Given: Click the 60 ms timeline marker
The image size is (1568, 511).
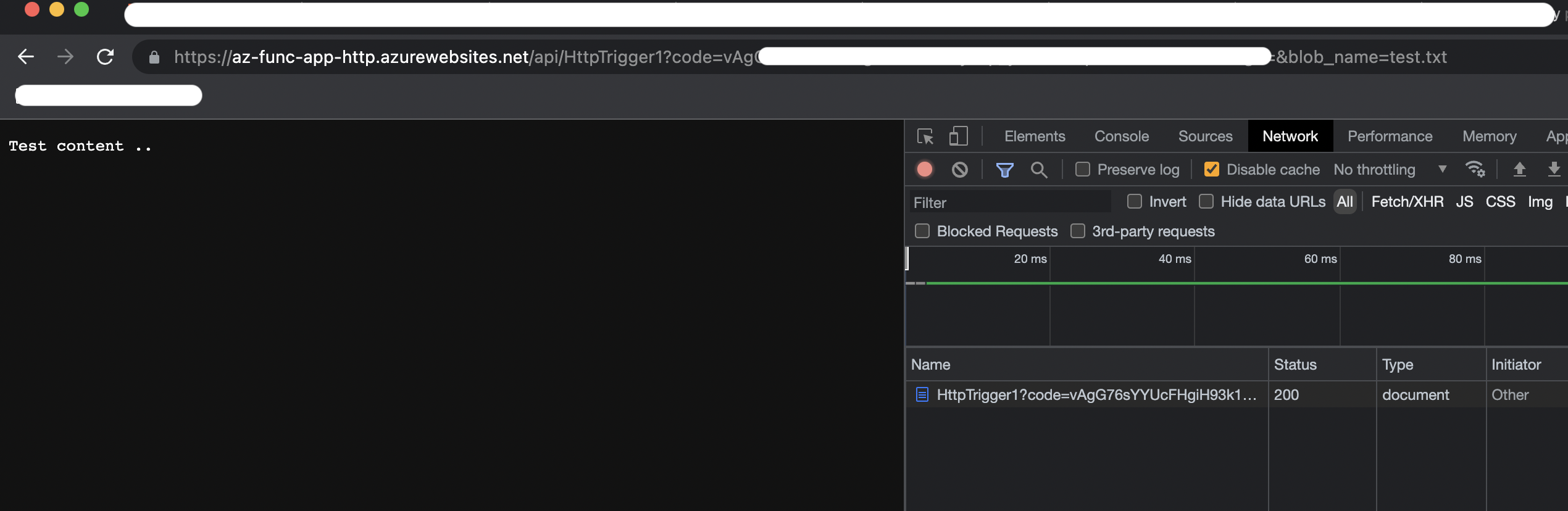Looking at the screenshot, I should 1320,259.
